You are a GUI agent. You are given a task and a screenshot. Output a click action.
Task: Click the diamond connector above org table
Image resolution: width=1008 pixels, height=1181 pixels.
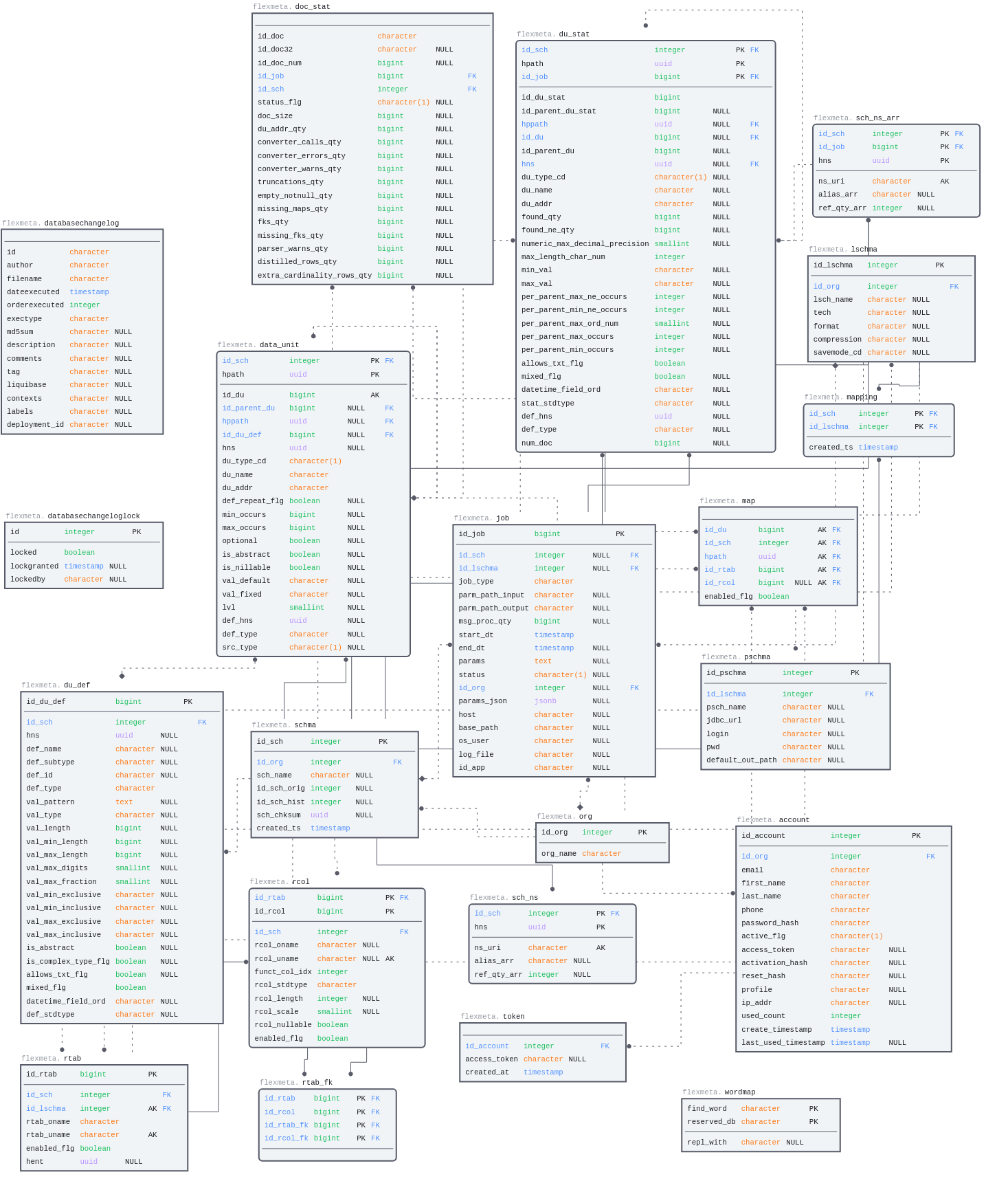[x=580, y=807]
